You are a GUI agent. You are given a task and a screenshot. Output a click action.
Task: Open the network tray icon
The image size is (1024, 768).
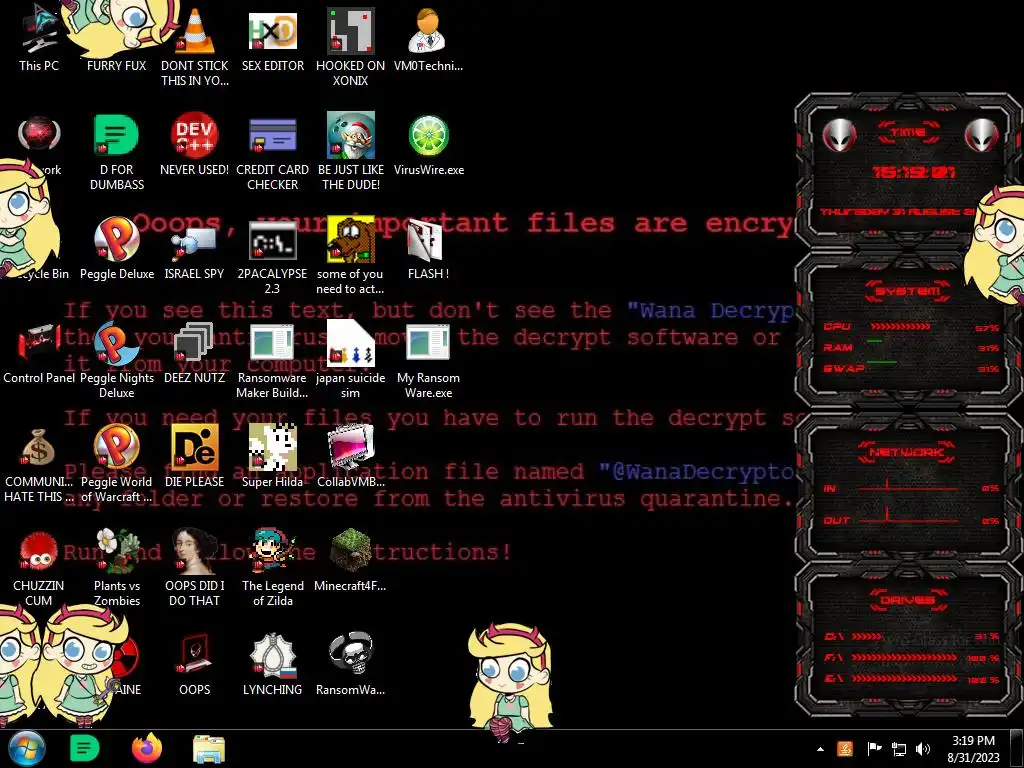tap(899, 749)
